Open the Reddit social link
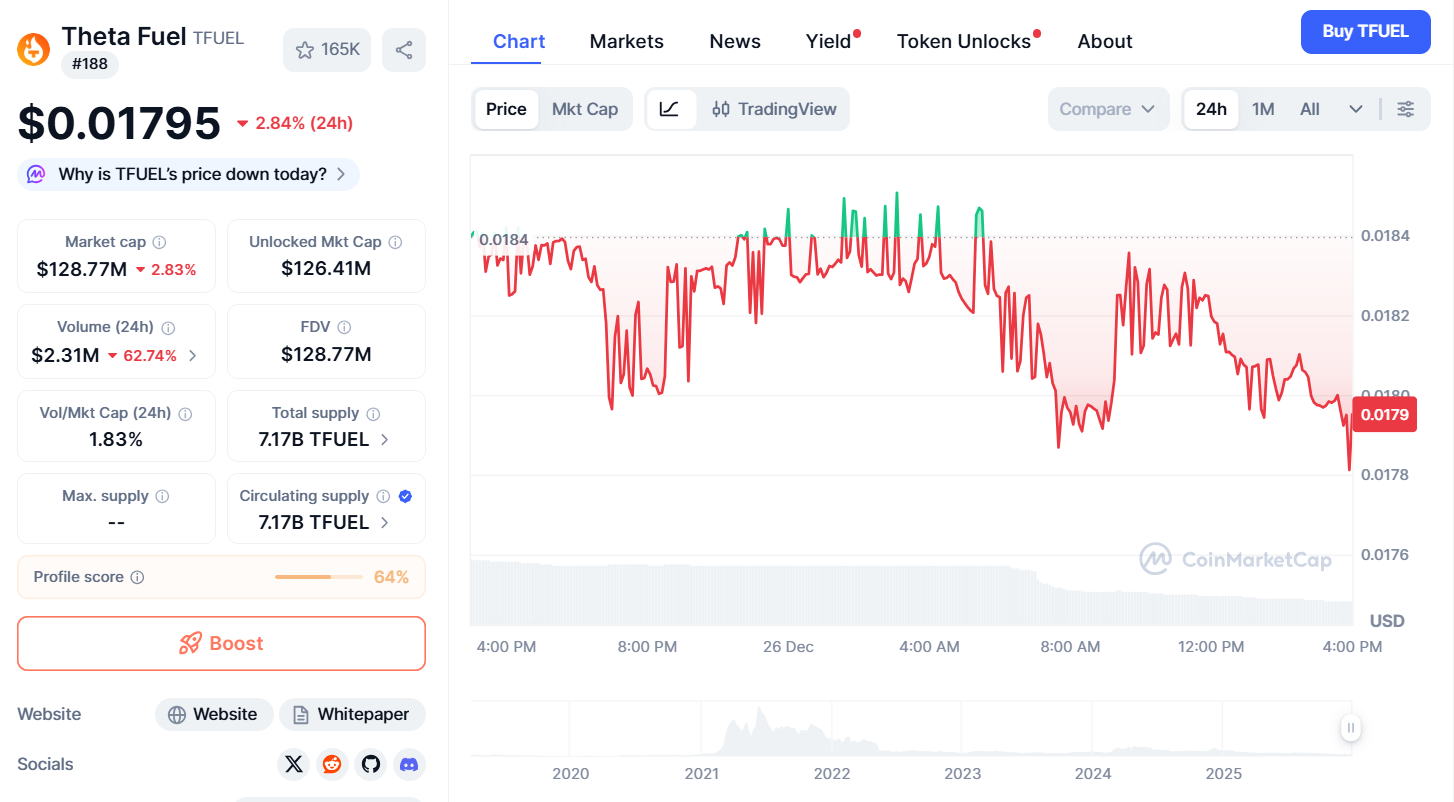 click(332, 764)
